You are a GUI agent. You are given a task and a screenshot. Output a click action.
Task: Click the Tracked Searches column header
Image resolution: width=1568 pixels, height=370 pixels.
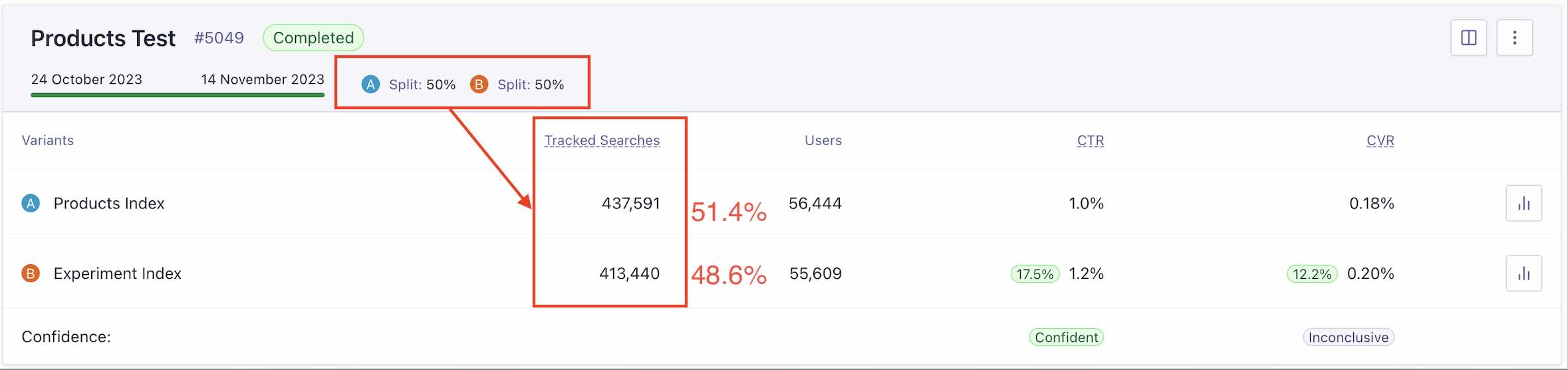[602, 141]
